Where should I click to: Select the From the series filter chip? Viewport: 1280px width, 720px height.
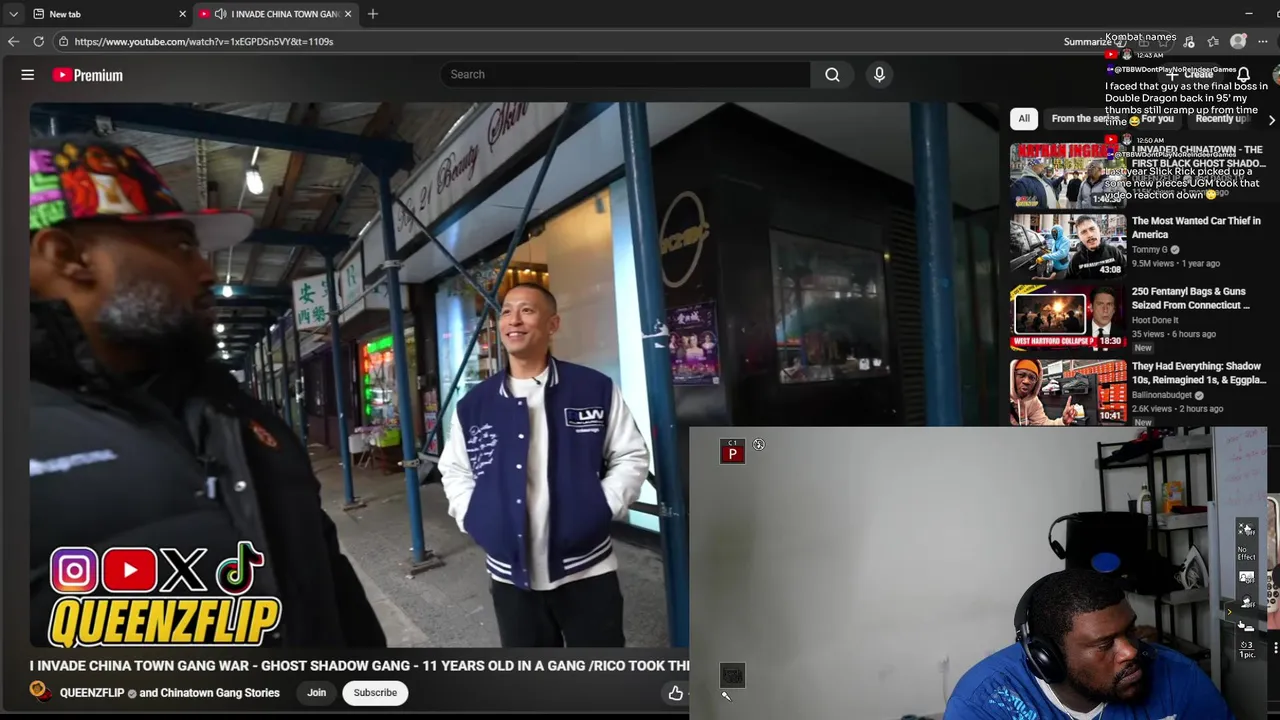(1085, 118)
